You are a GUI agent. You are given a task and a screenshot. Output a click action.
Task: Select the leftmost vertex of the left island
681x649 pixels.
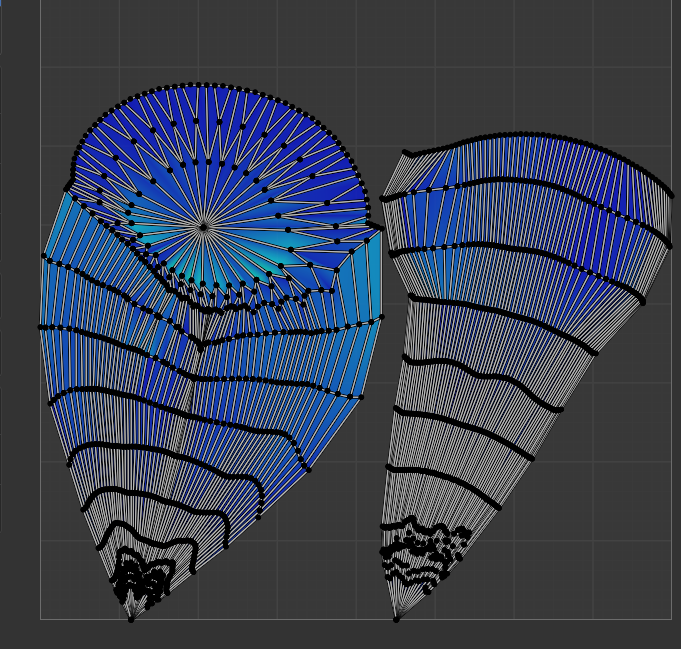pyautogui.click(x=41, y=327)
